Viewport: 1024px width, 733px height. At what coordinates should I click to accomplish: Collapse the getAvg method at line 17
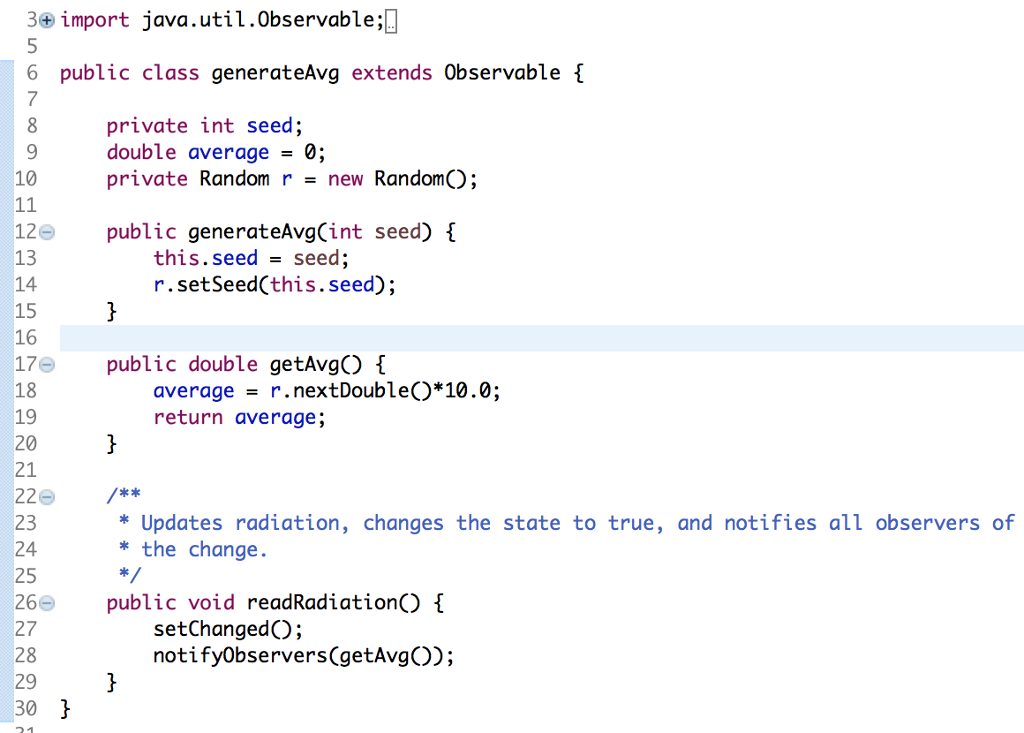pos(47,365)
